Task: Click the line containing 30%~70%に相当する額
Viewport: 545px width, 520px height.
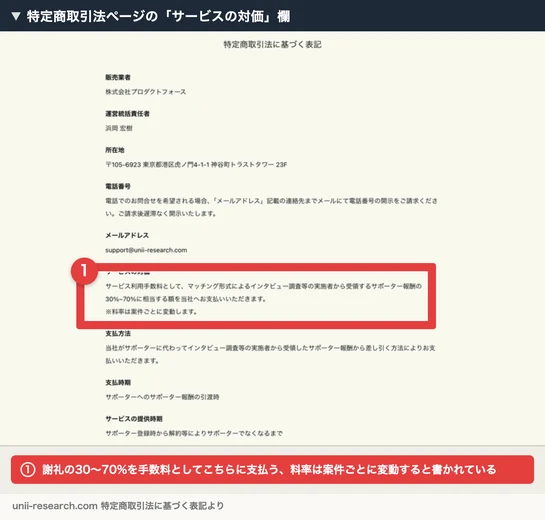Action: (186, 299)
